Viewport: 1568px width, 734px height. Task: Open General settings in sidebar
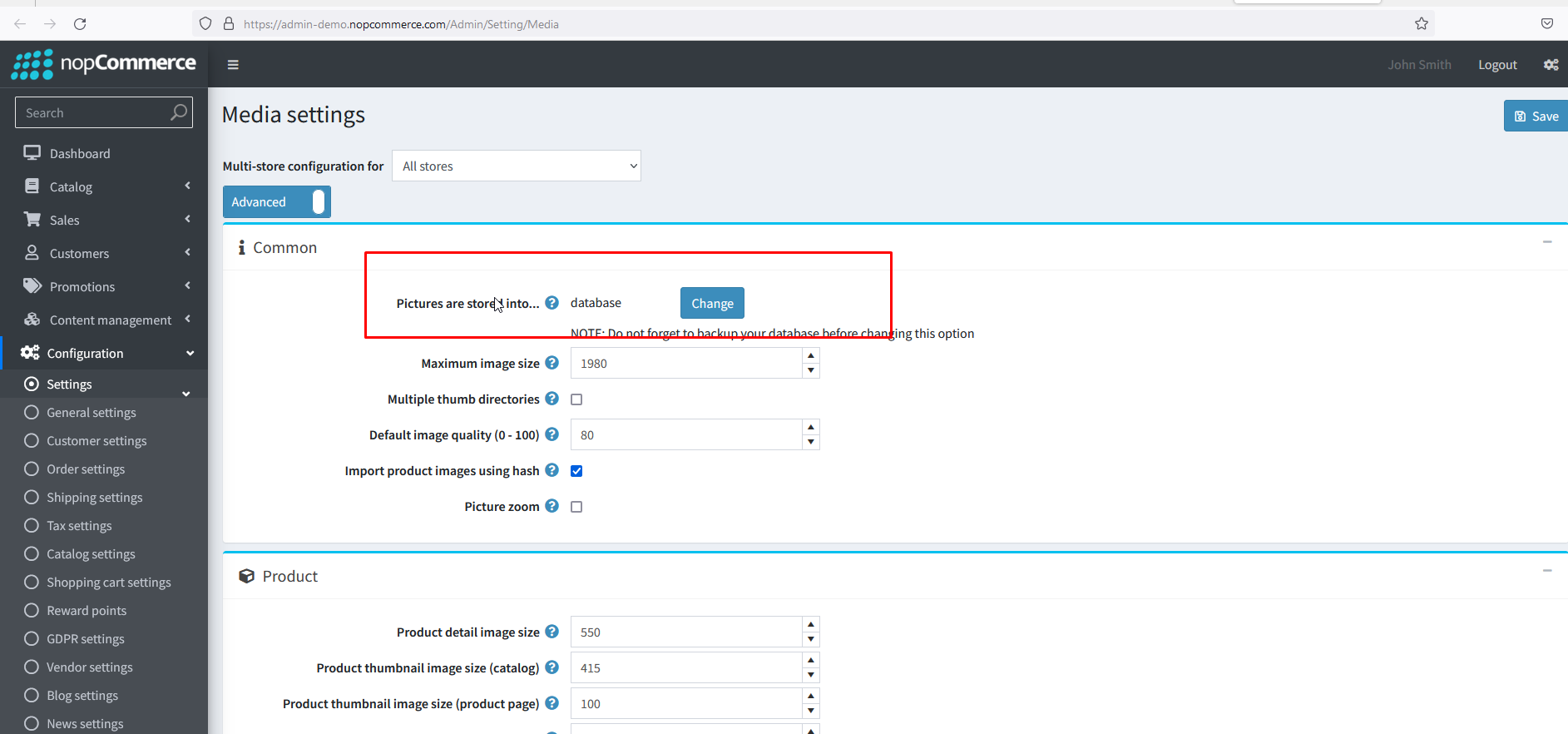(x=92, y=412)
